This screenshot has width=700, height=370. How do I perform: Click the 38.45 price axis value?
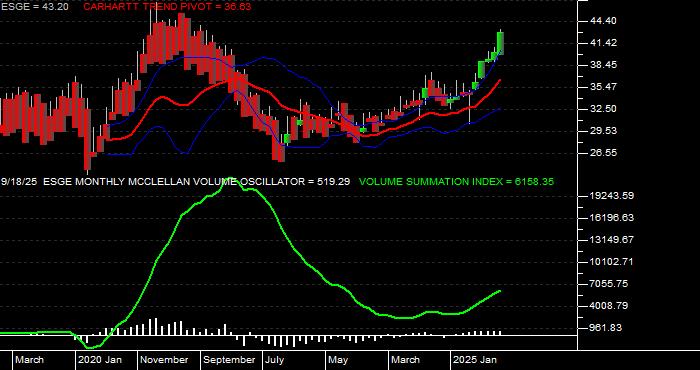coord(603,65)
